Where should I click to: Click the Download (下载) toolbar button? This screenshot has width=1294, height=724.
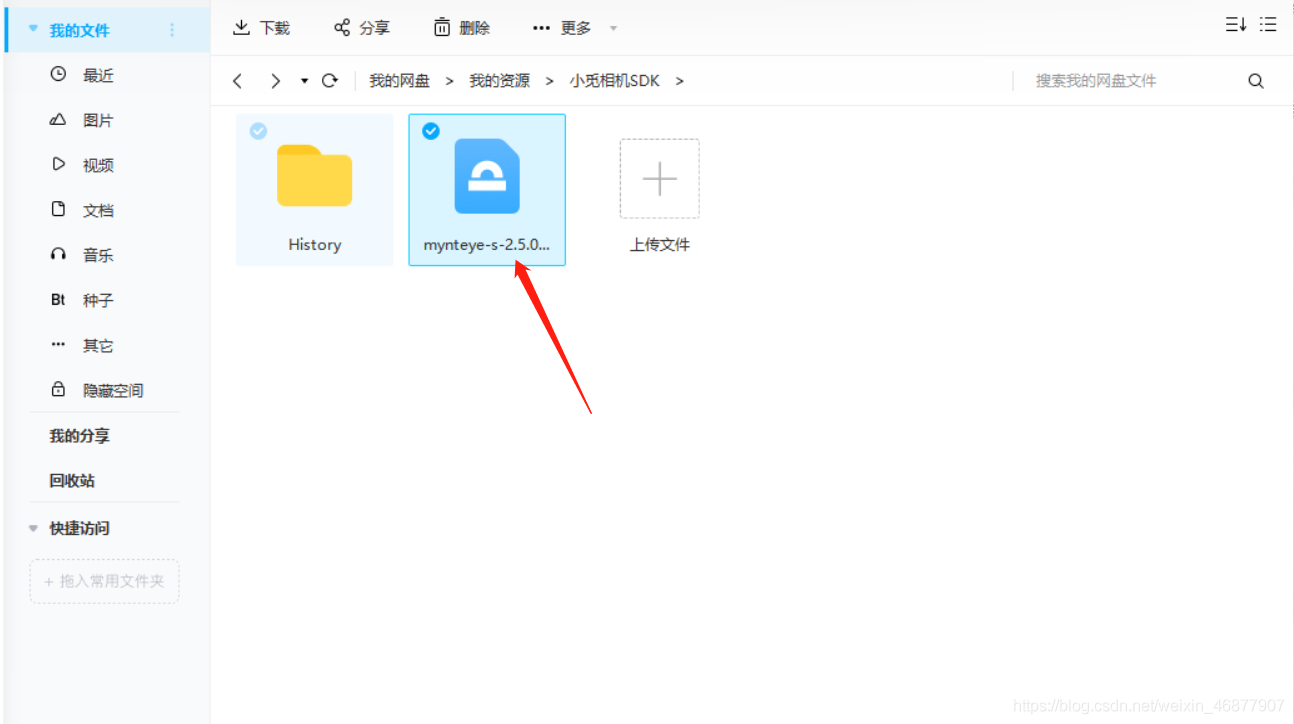tap(261, 28)
